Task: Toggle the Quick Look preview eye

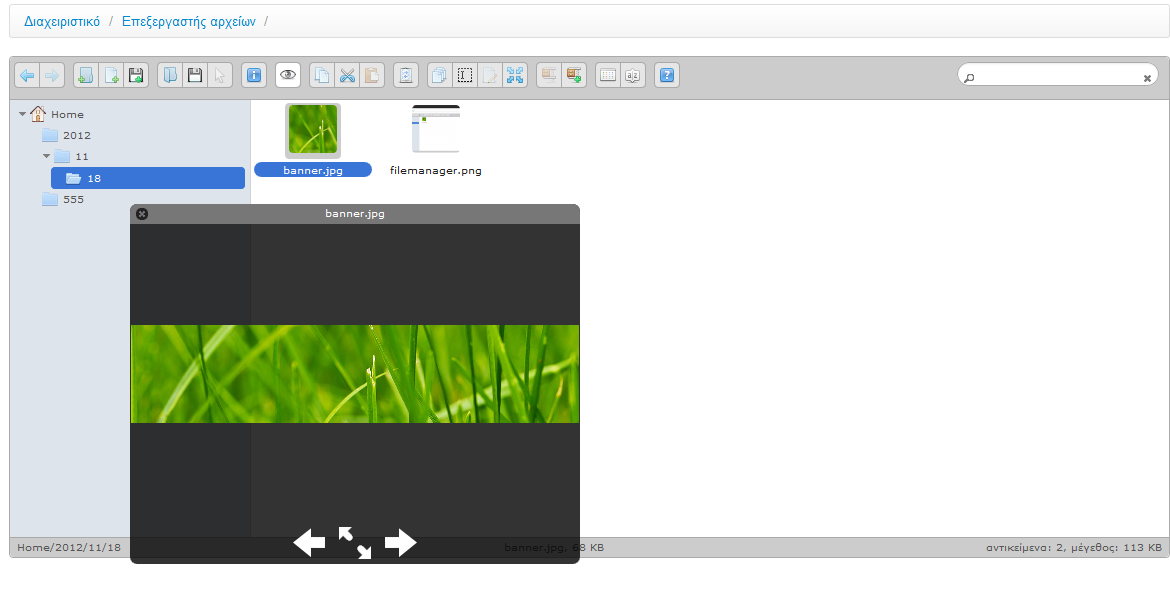Action: 288,75
